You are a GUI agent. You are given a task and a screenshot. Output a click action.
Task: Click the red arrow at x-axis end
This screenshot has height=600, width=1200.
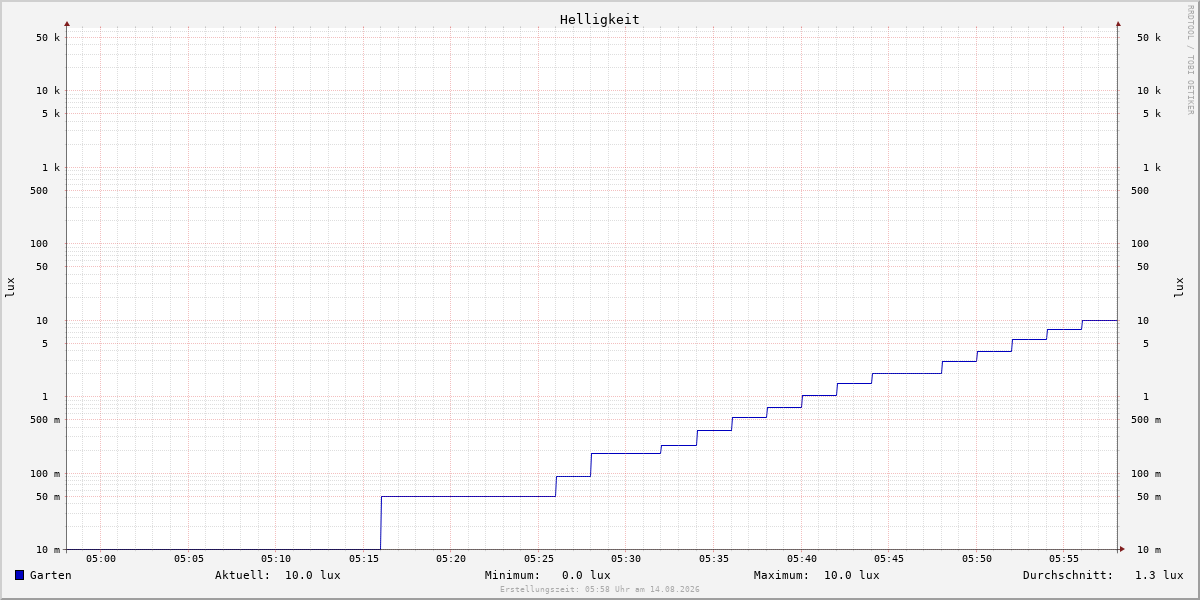(1122, 549)
